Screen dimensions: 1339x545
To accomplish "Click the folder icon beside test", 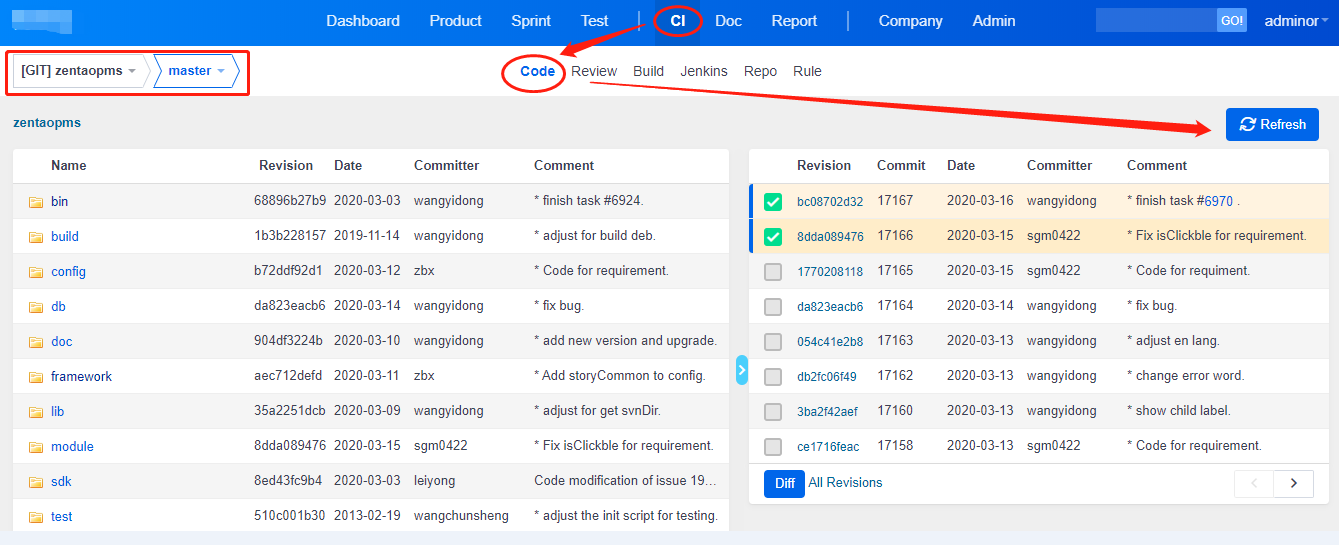I will point(36,517).
